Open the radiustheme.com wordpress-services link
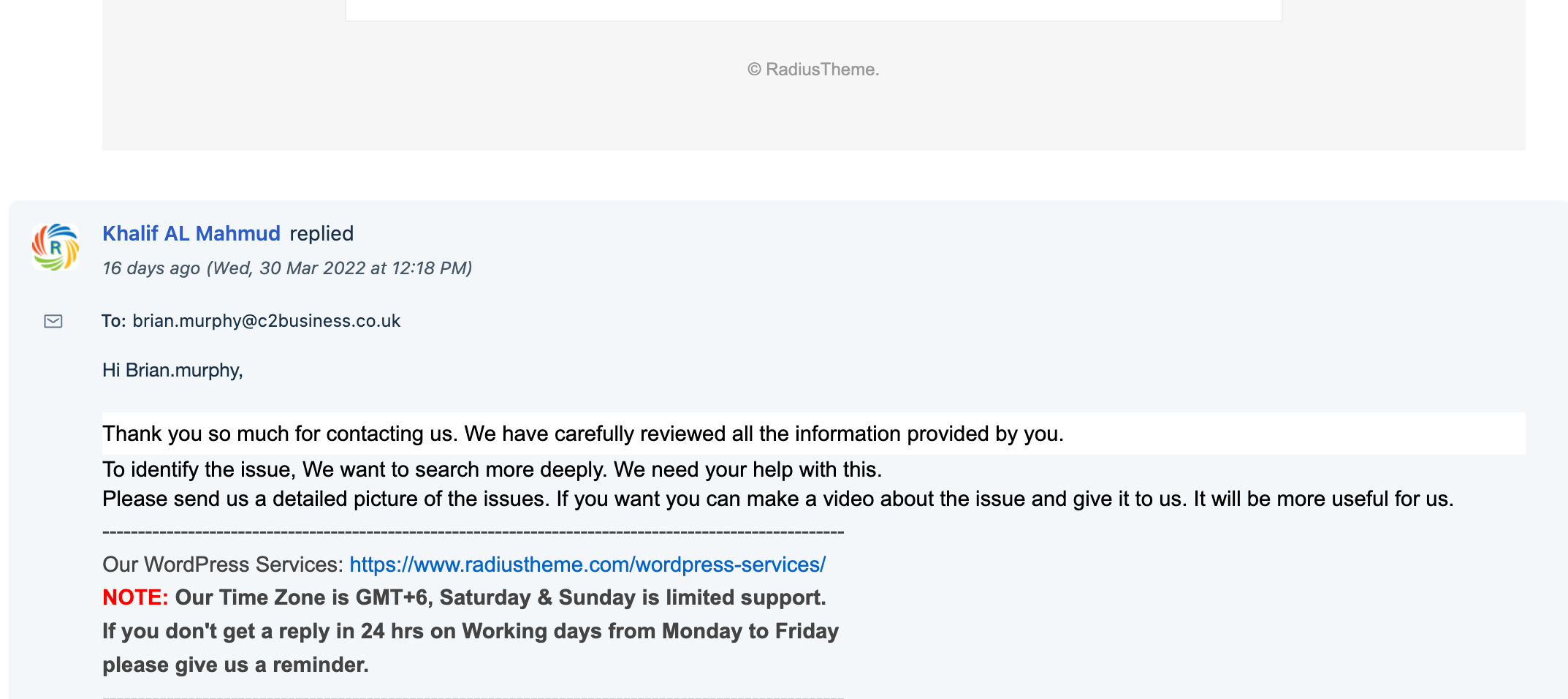The width and height of the screenshot is (1568, 699). pyautogui.click(x=587, y=564)
